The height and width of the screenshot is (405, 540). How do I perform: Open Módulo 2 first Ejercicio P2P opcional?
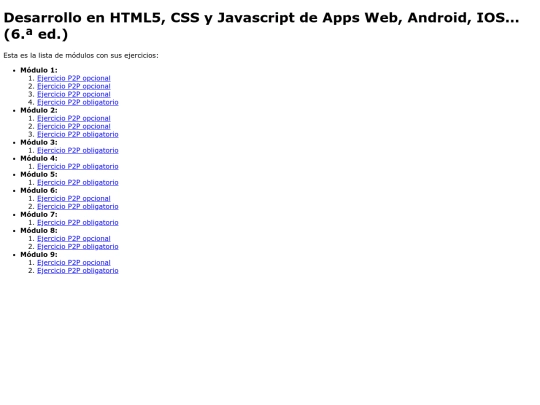[x=74, y=118]
